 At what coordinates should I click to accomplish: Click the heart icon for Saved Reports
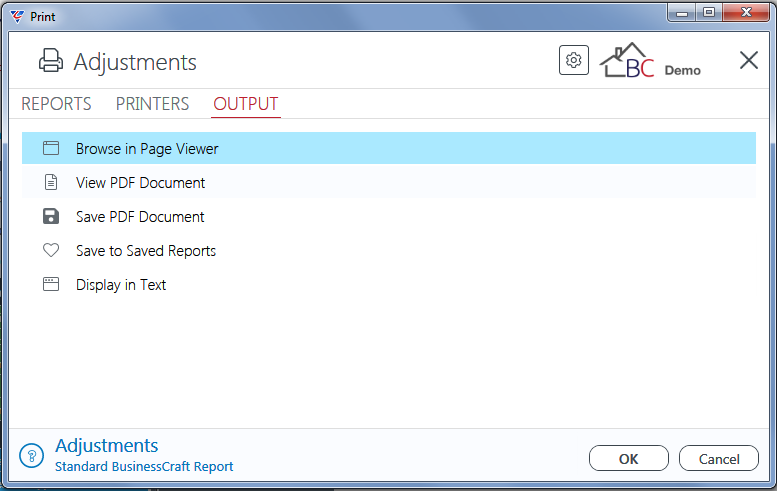click(51, 250)
